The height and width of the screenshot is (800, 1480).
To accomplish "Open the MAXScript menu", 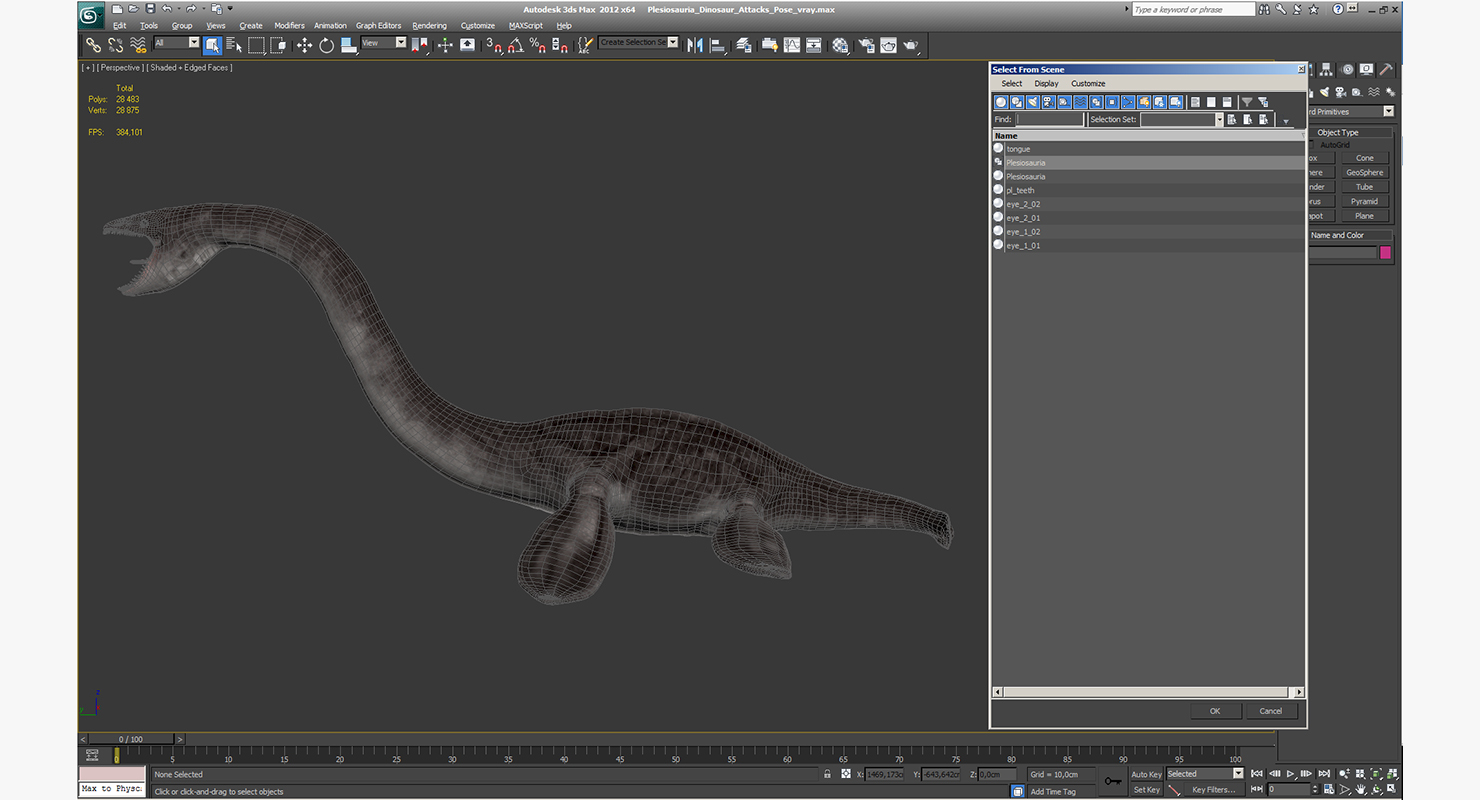I will pos(525,26).
